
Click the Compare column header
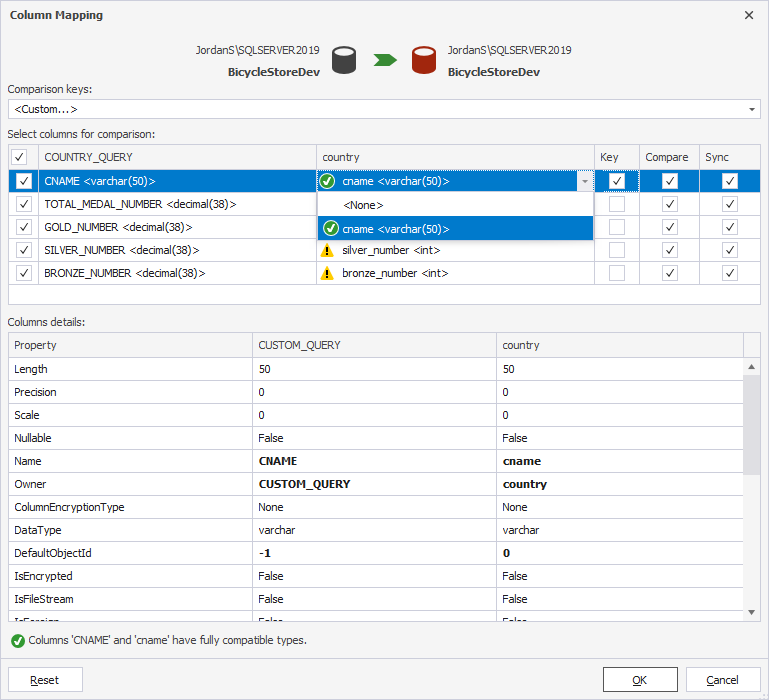669,157
